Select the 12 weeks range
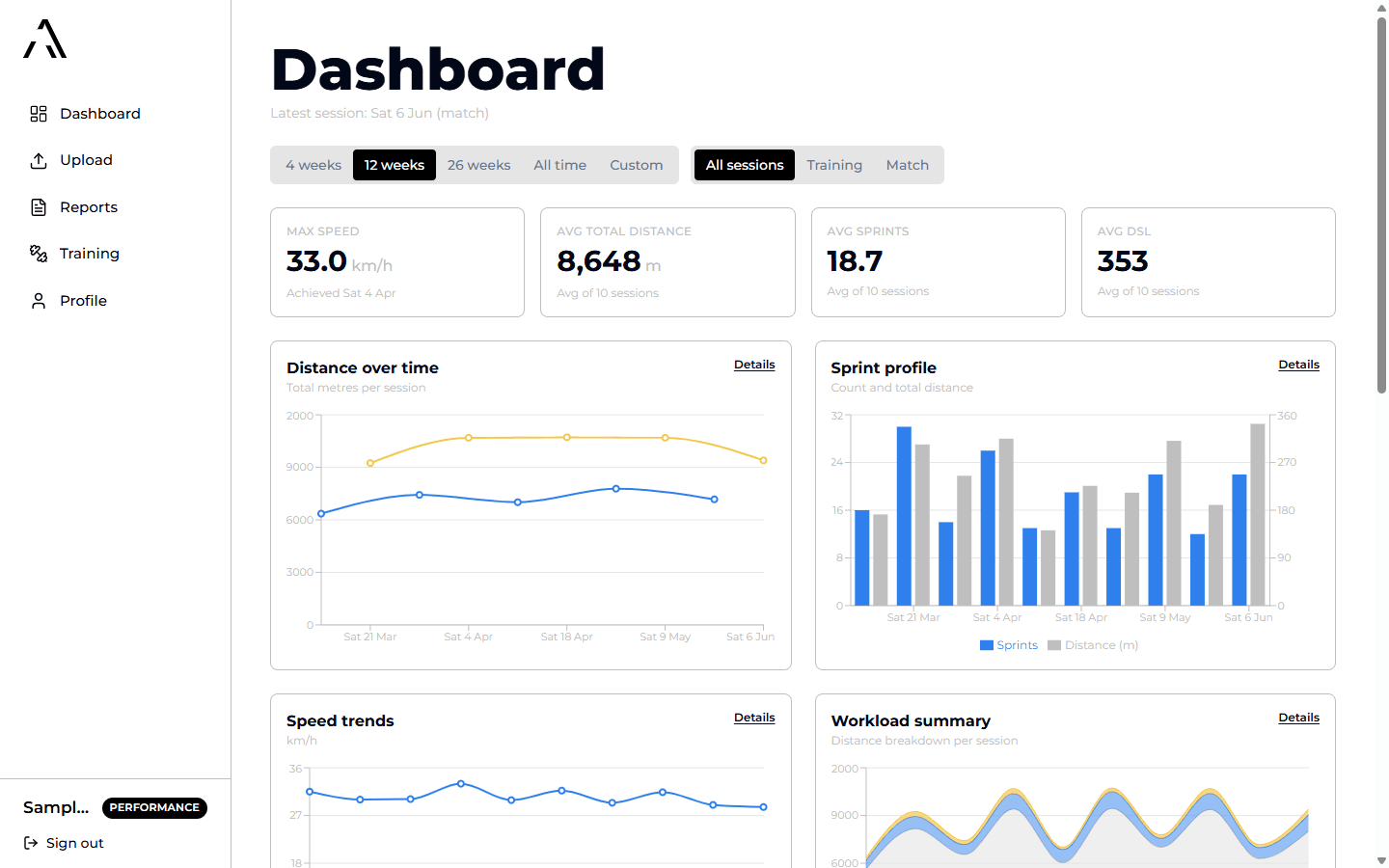The image size is (1389, 868). pos(395,165)
